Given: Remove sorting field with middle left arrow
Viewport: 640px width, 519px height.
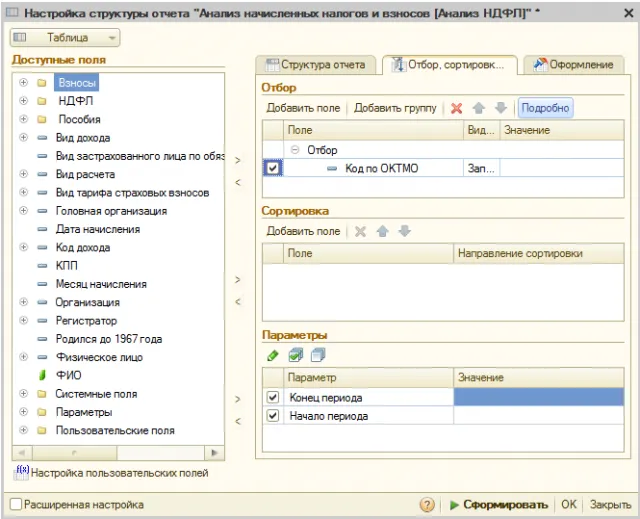Looking at the screenshot, I should pyautogui.click(x=238, y=302).
